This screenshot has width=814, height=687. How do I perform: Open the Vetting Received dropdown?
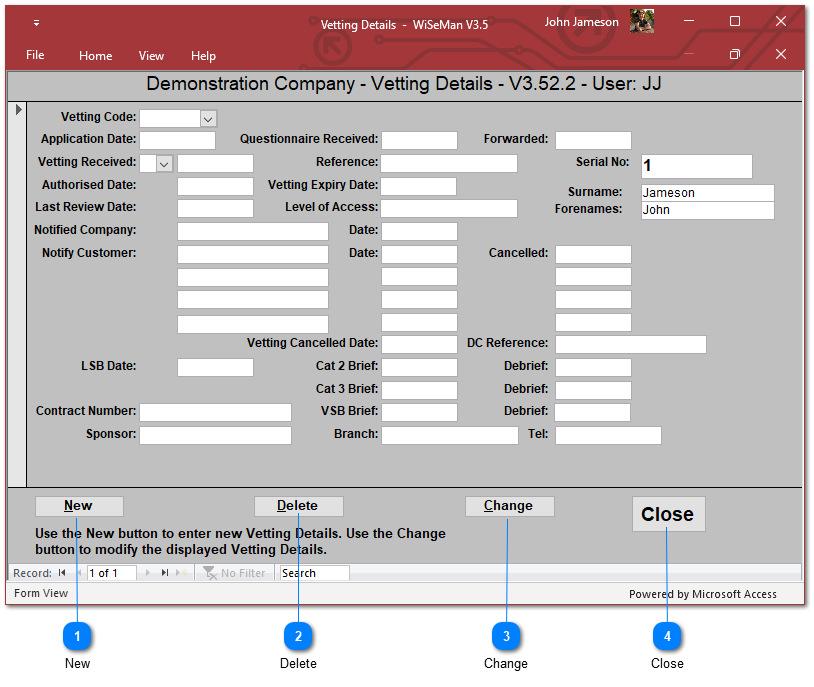[165, 163]
